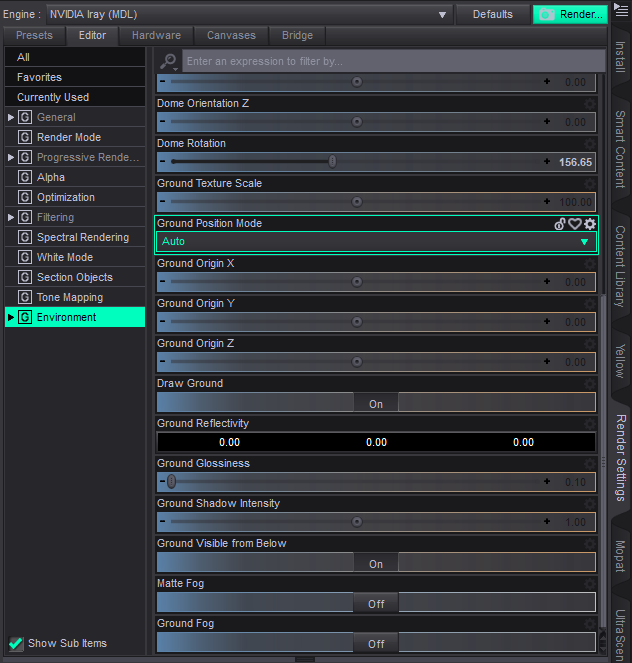Expand the Progressive Rendering category arrow
The height and width of the screenshot is (663, 632).
11,157
